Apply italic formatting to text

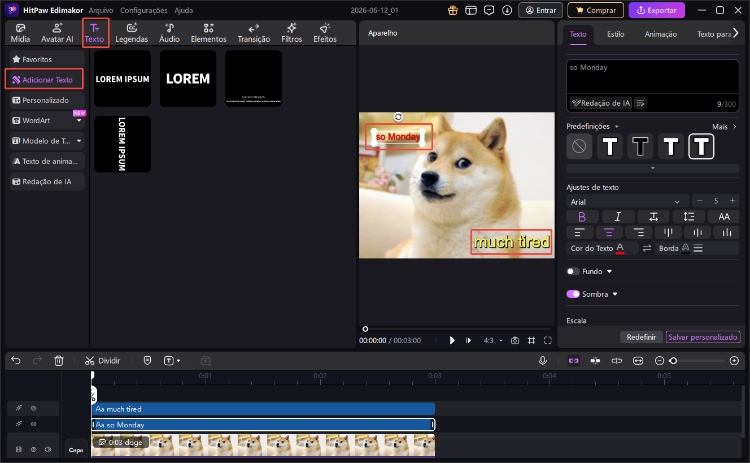pos(618,217)
